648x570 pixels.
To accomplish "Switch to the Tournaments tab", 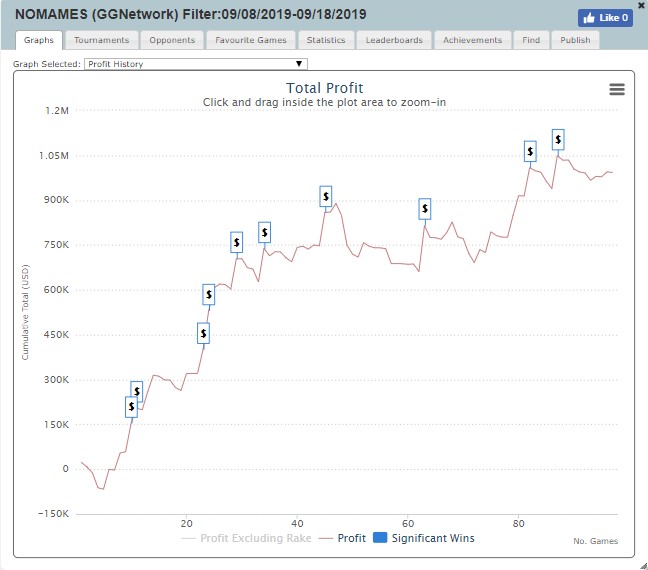I will tap(101, 40).
